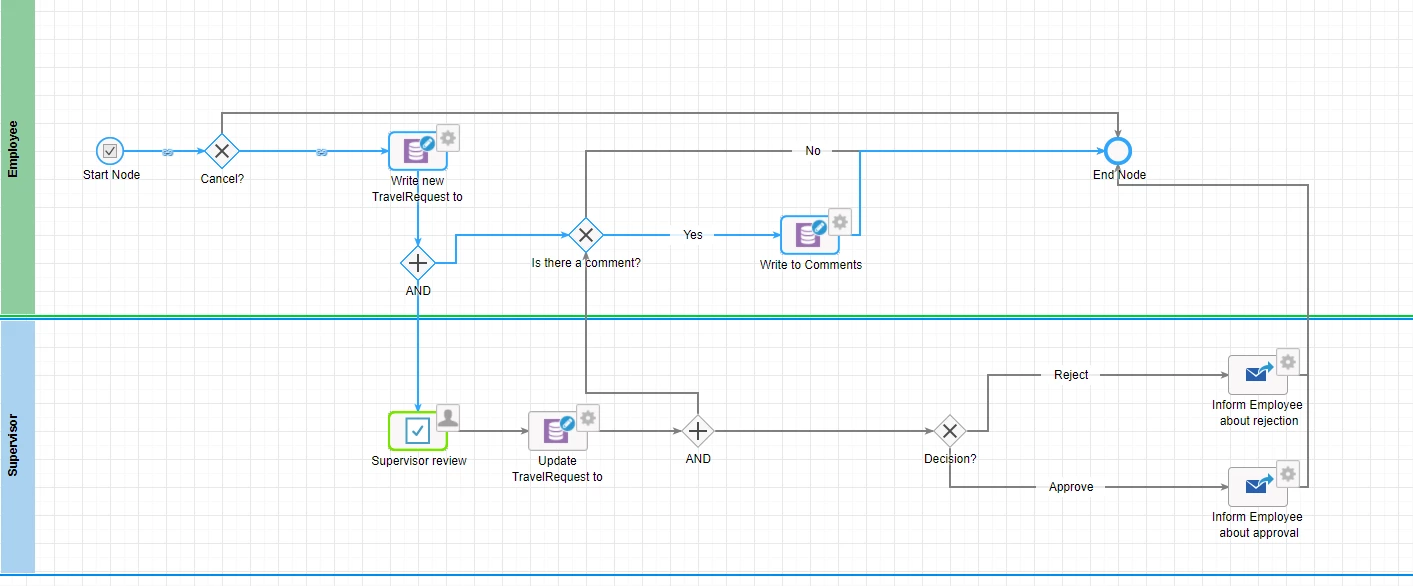Select the AND gateway in Employee lane
Image resolution: width=1413 pixels, height=586 pixels.
pyautogui.click(x=417, y=264)
